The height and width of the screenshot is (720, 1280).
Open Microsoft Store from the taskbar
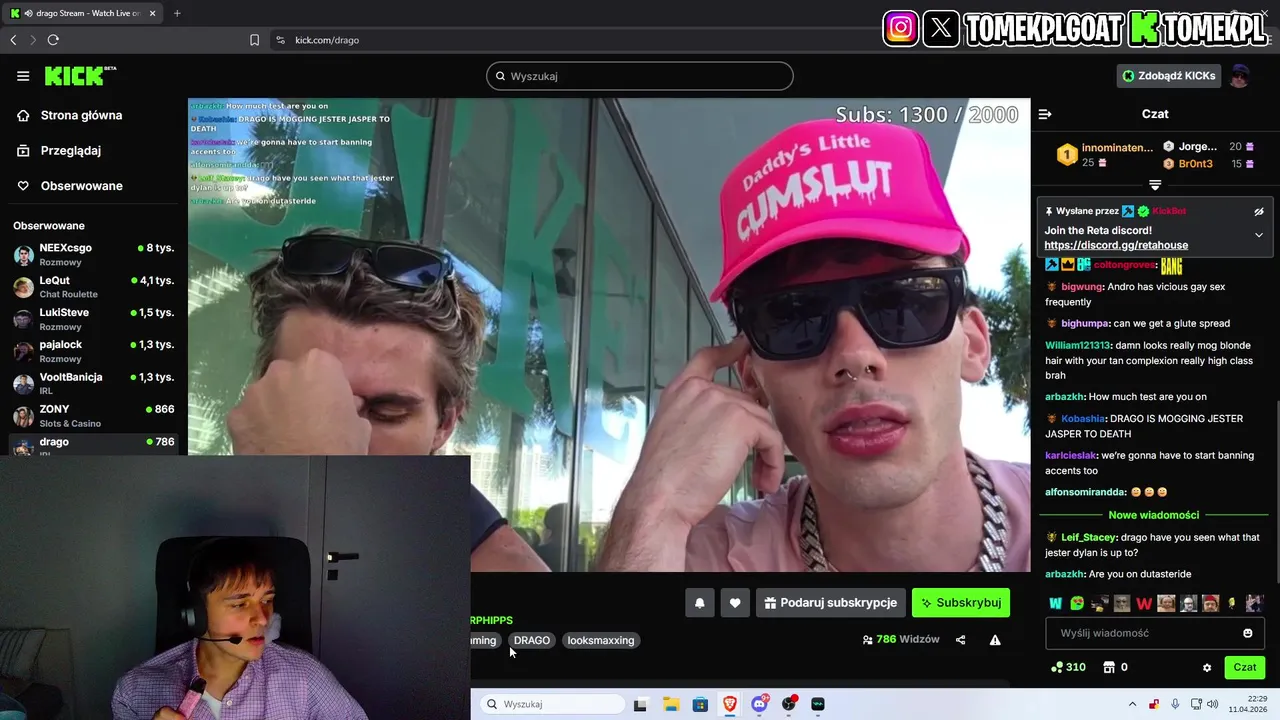[700, 704]
